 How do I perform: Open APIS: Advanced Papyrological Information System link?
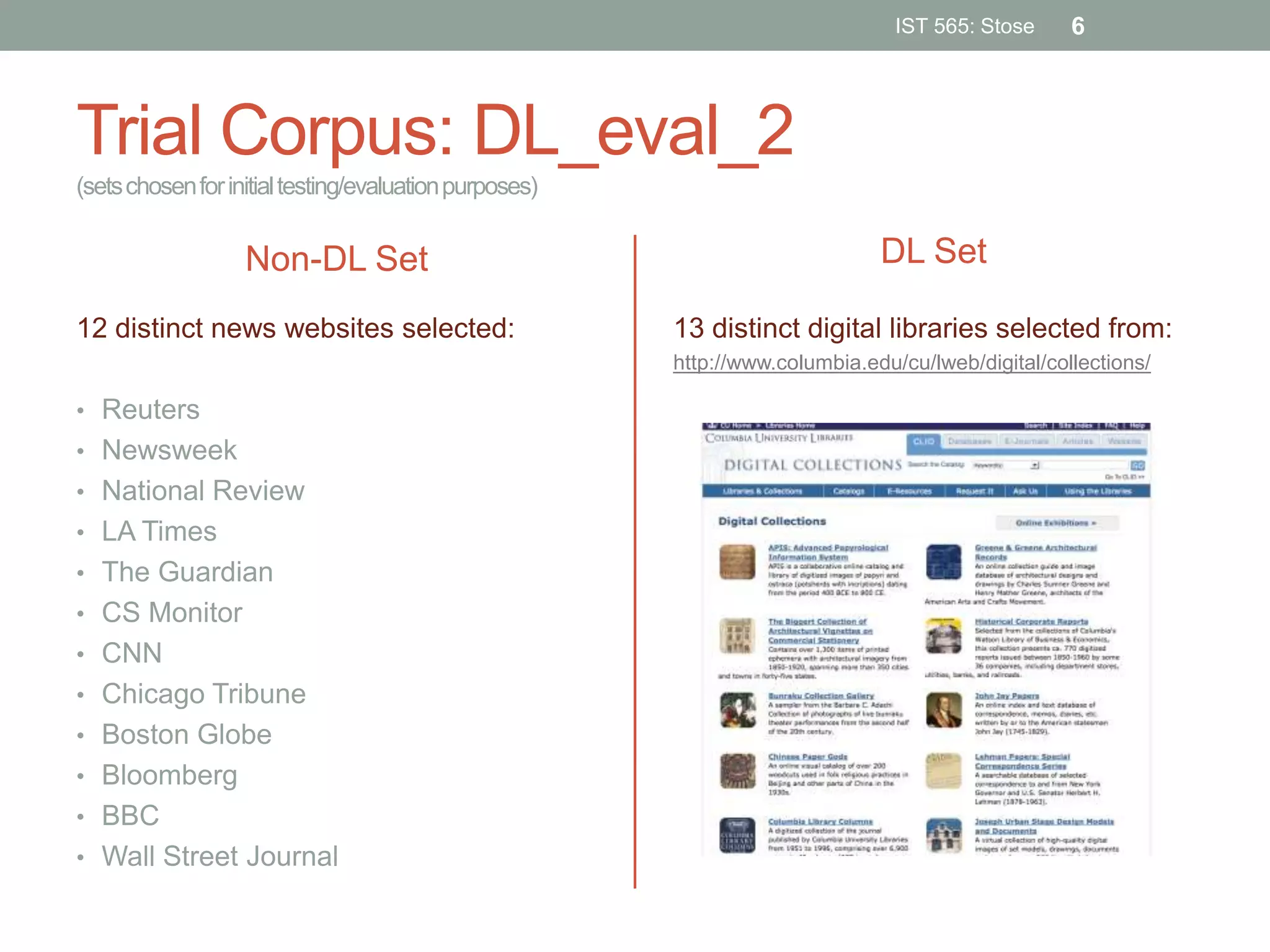click(828, 552)
